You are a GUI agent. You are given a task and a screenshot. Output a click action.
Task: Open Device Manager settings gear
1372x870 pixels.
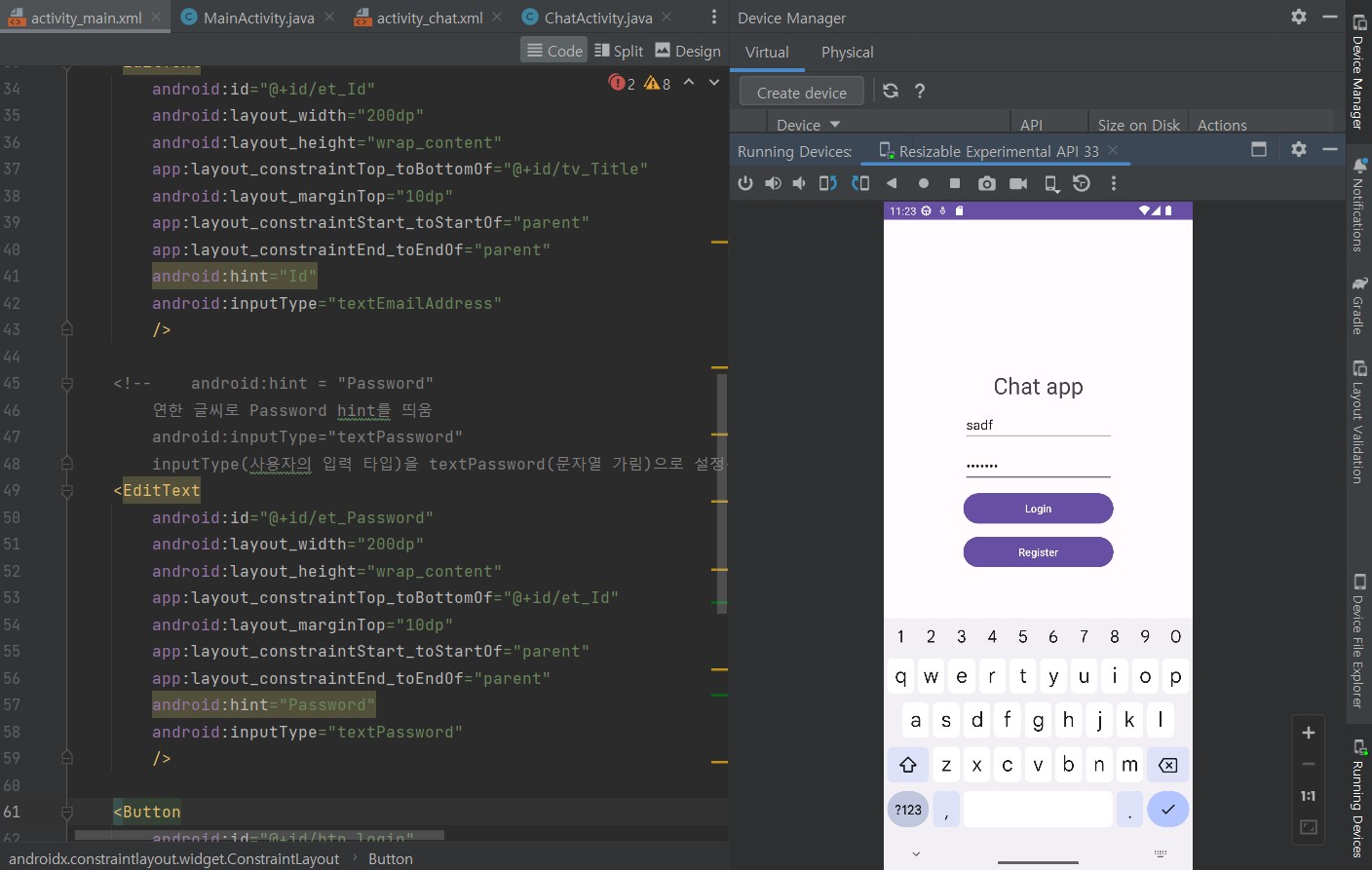click(x=1299, y=17)
